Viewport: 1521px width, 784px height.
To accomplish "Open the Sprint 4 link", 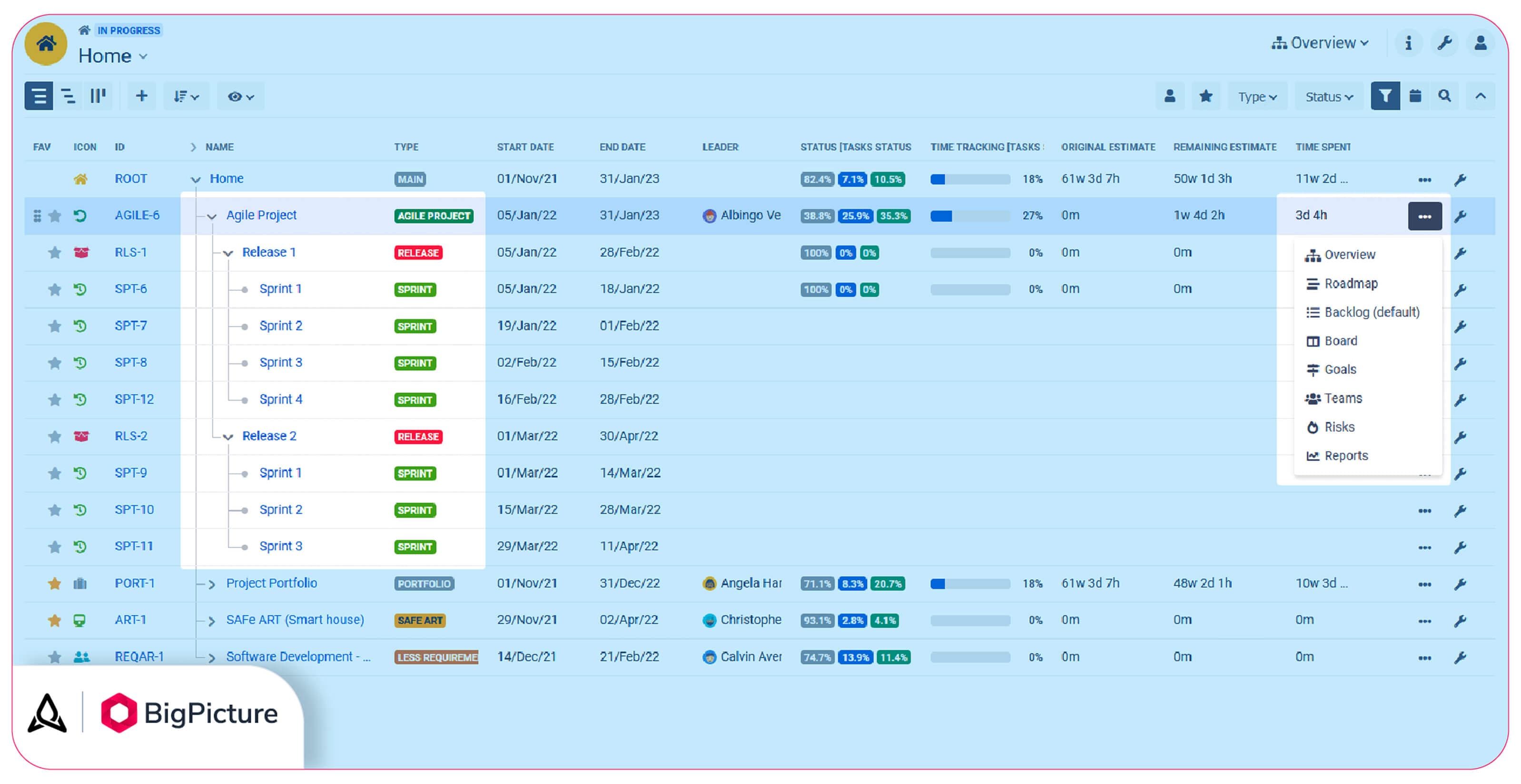I will tap(280, 400).
